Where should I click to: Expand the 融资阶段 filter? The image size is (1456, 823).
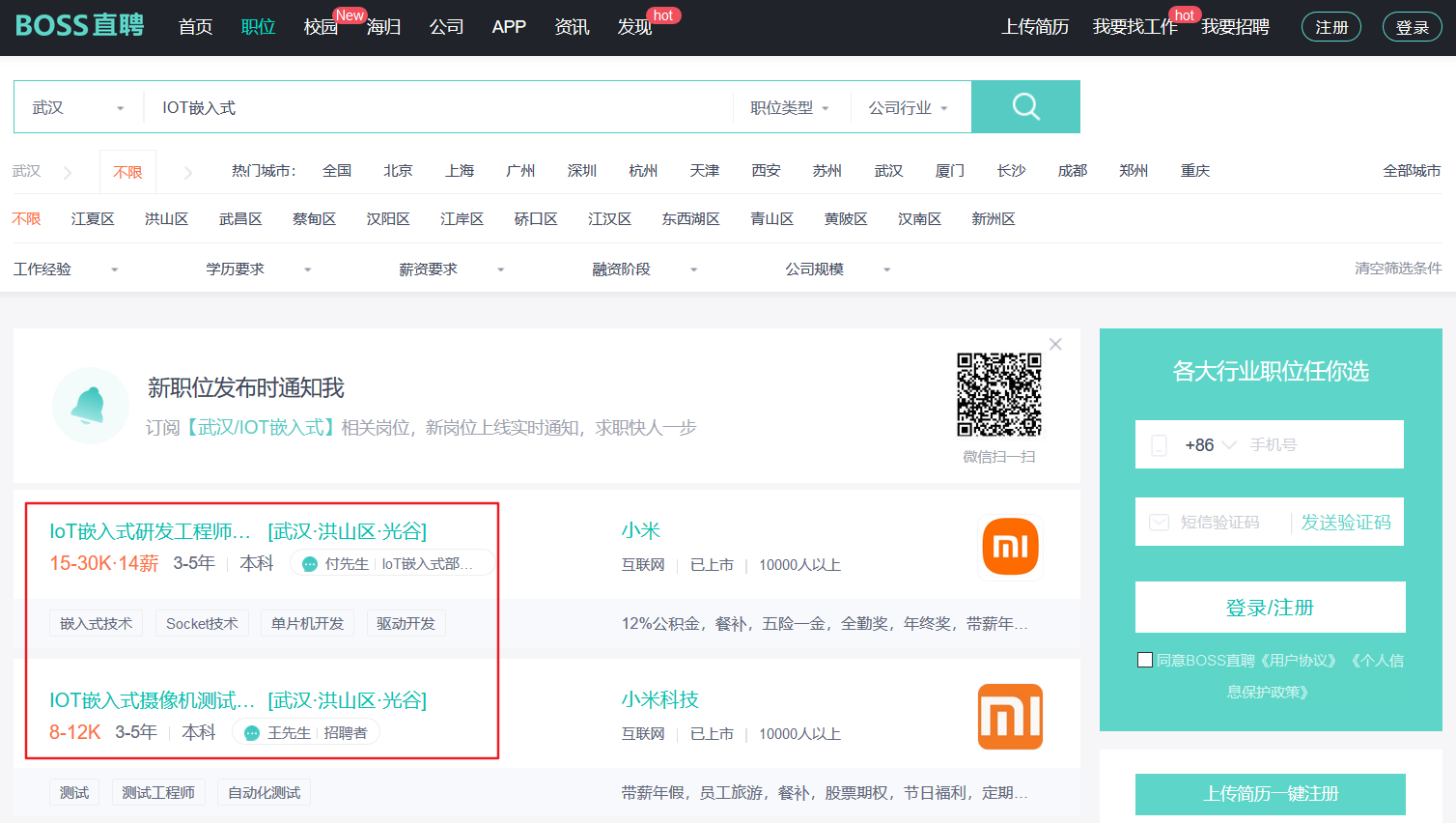click(x=645, y=270)
